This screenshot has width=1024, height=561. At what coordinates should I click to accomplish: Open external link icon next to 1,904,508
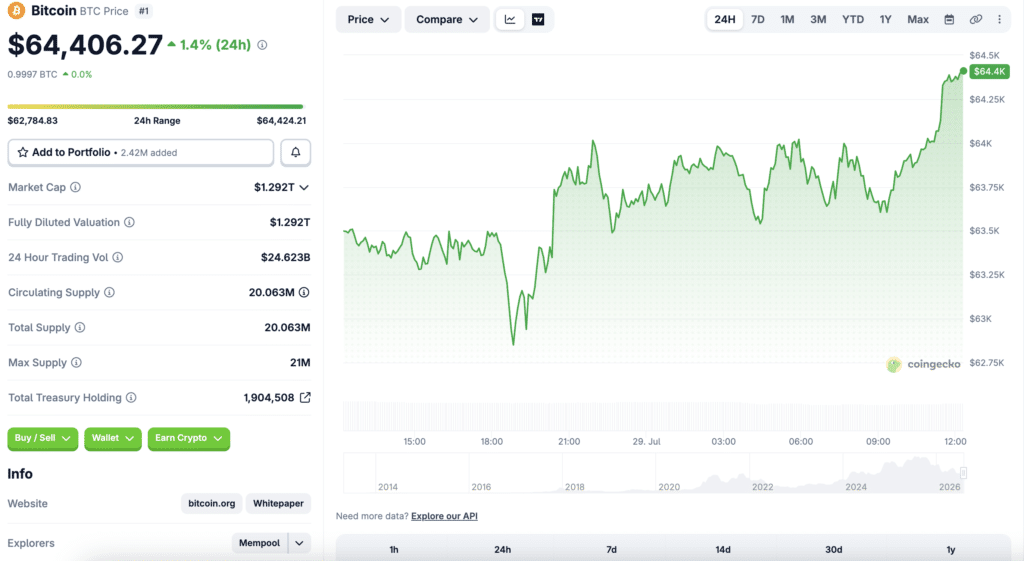coord(305,397)
